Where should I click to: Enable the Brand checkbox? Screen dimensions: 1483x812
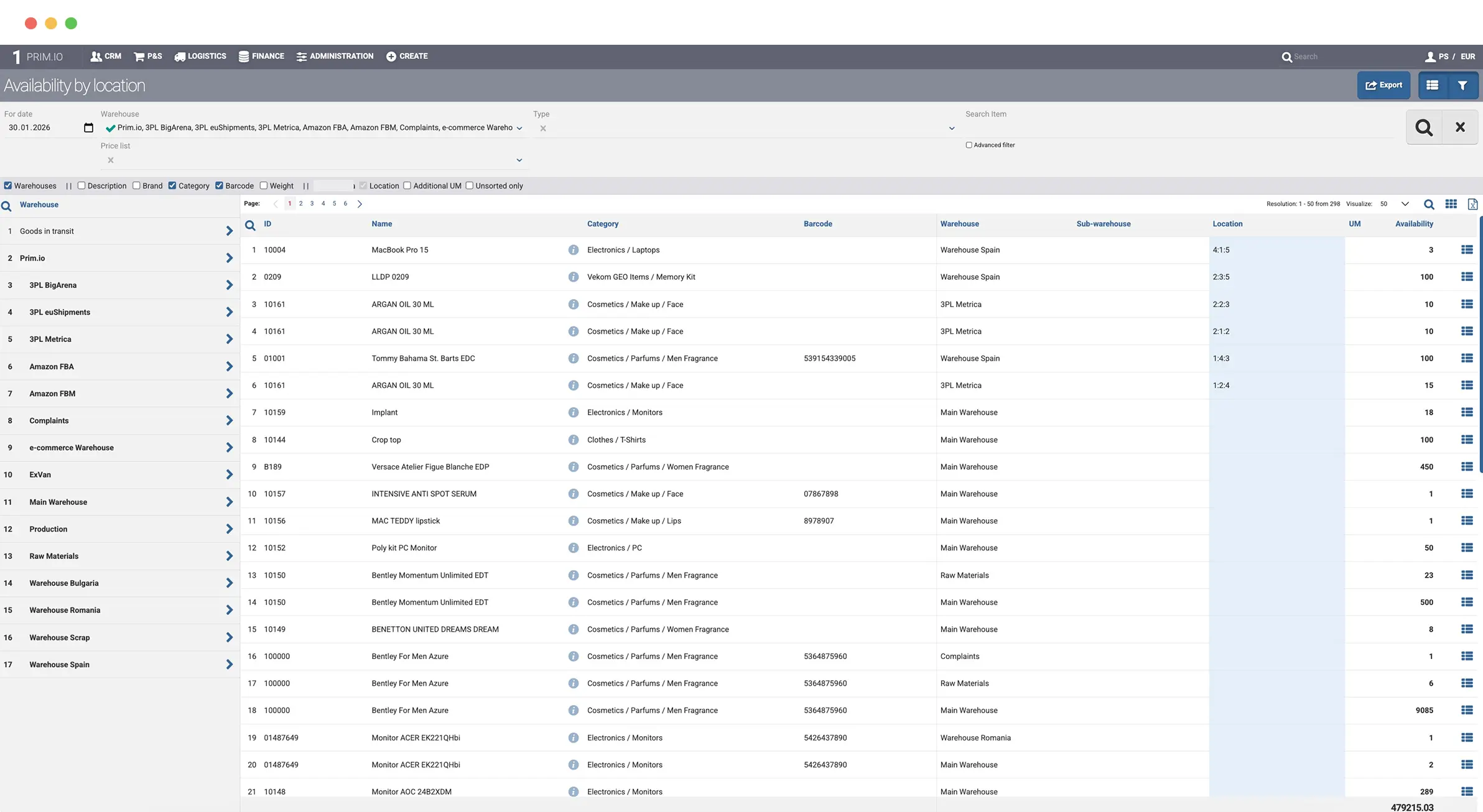(136, 186)
